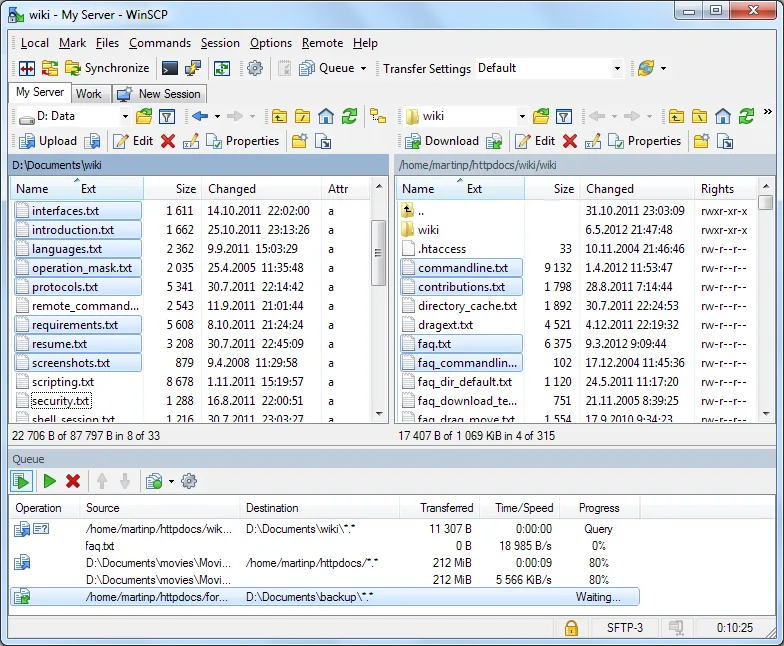This screenshot has height=646, width=784.
Task: Open remote Properties button
Action: pyautogui.click(x=644, y=142)
